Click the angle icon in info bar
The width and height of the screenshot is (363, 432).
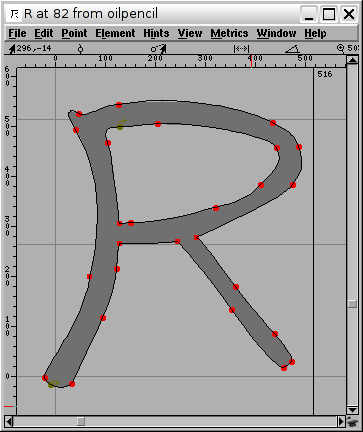292,49
